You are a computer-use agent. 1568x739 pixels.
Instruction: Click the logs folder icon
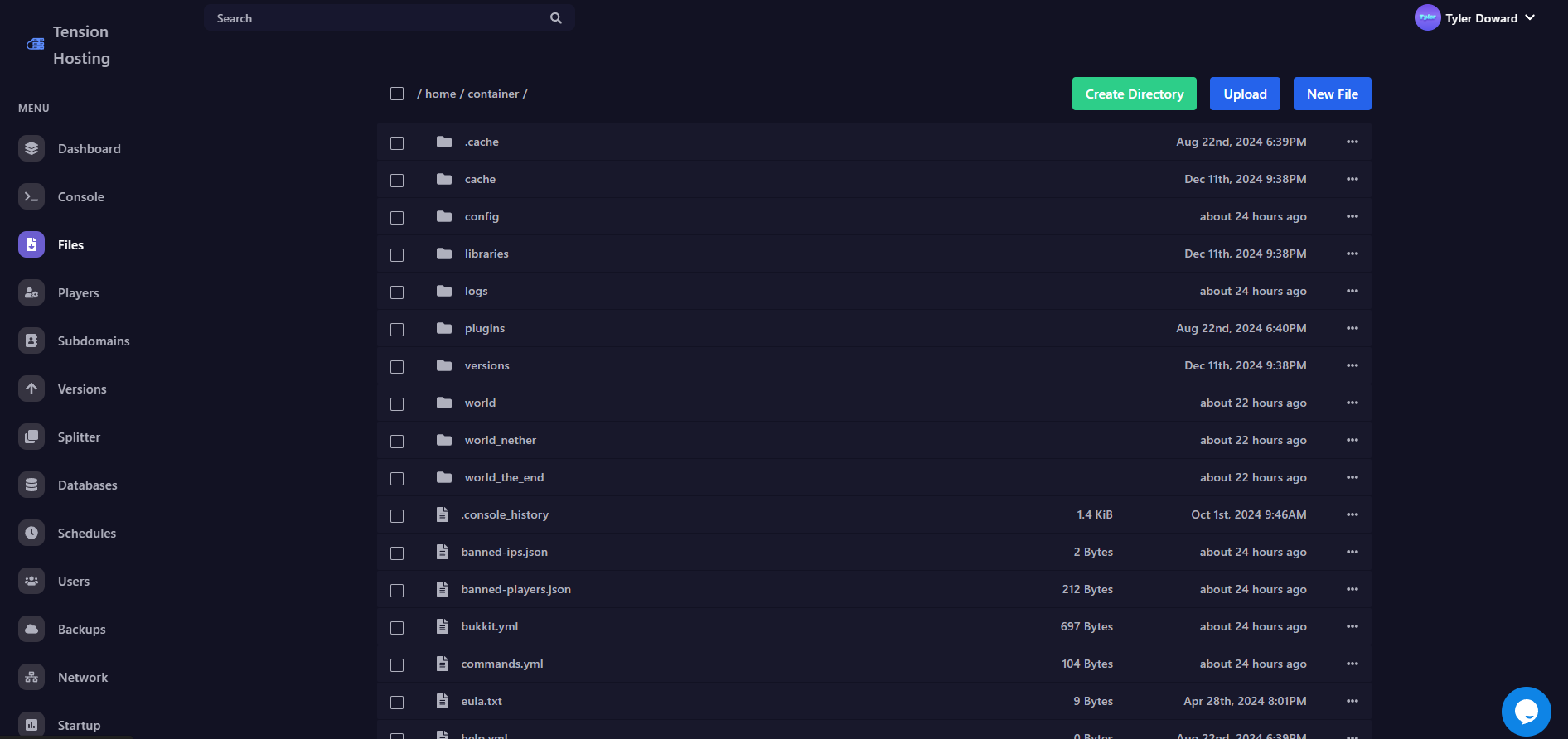coord(444,291)
